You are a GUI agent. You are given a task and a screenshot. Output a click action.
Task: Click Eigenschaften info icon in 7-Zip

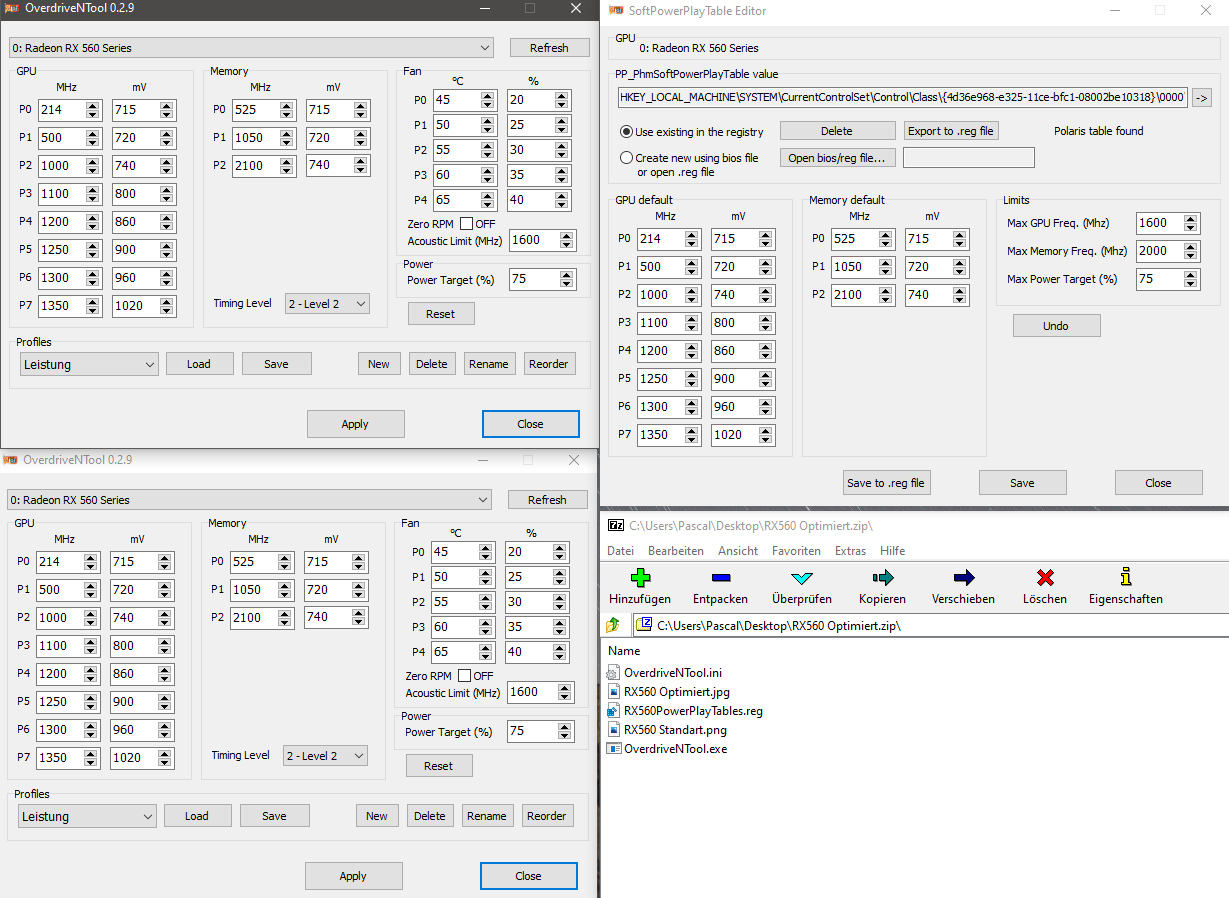[1126, 577]
